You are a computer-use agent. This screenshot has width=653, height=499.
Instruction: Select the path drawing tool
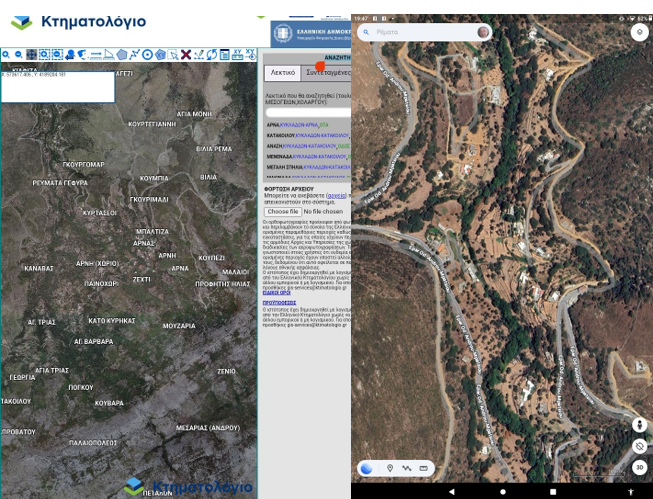(x=406, y=468)
